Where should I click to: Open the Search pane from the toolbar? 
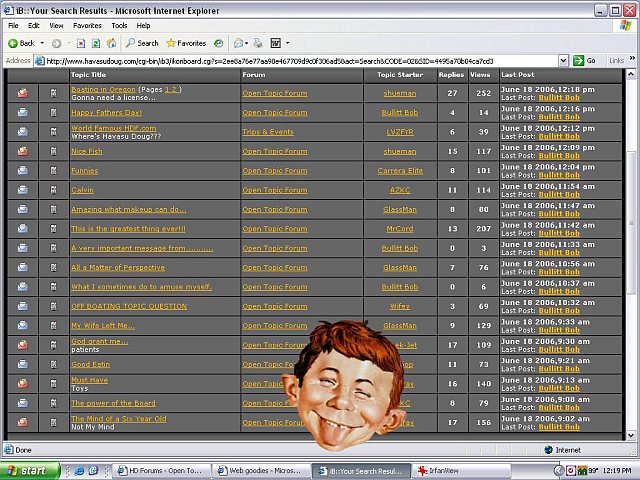pos(142,43)
